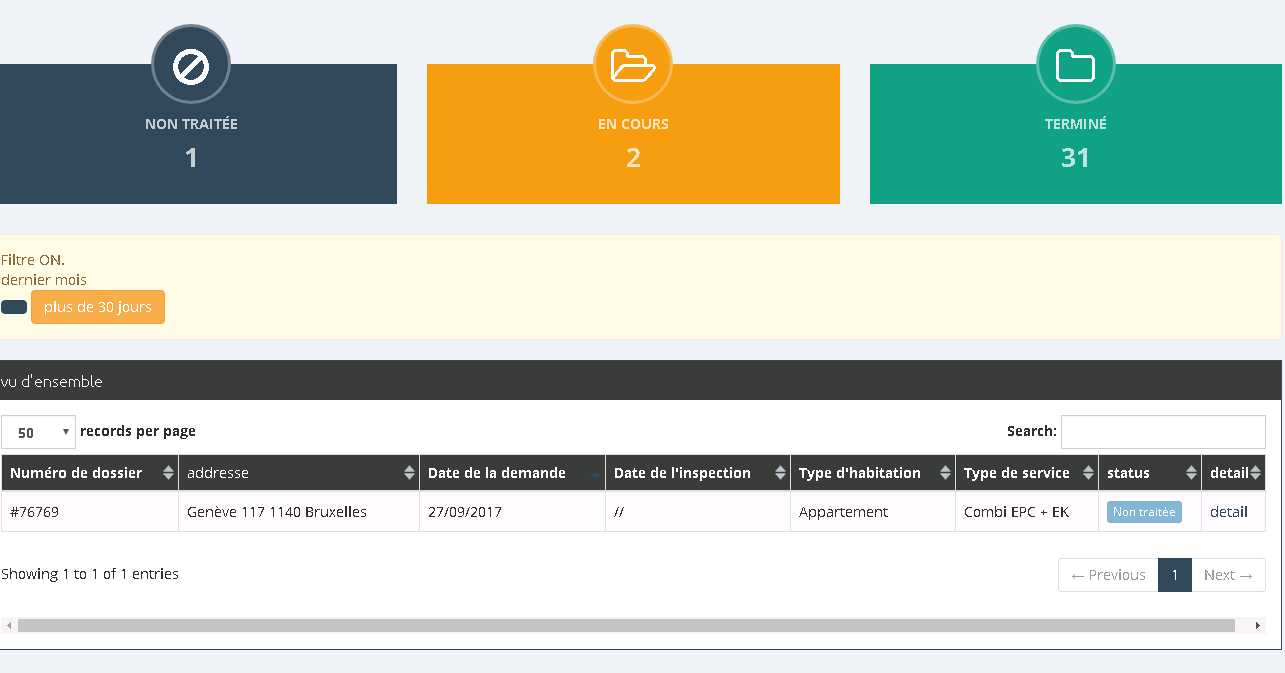Sort by addresse column arrows
Image resolution: width=1285 pixels, height=673 pixels.
pos(409,473)
